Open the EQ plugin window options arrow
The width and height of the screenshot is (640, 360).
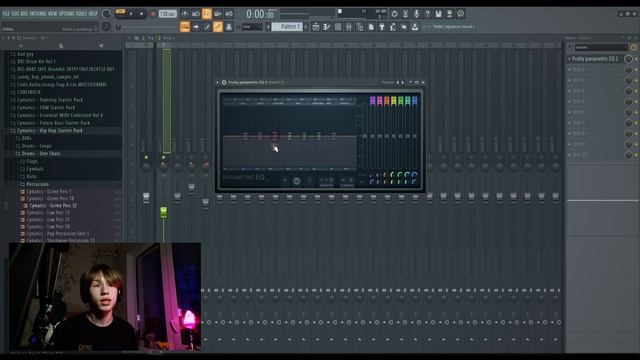coord(218,82)
